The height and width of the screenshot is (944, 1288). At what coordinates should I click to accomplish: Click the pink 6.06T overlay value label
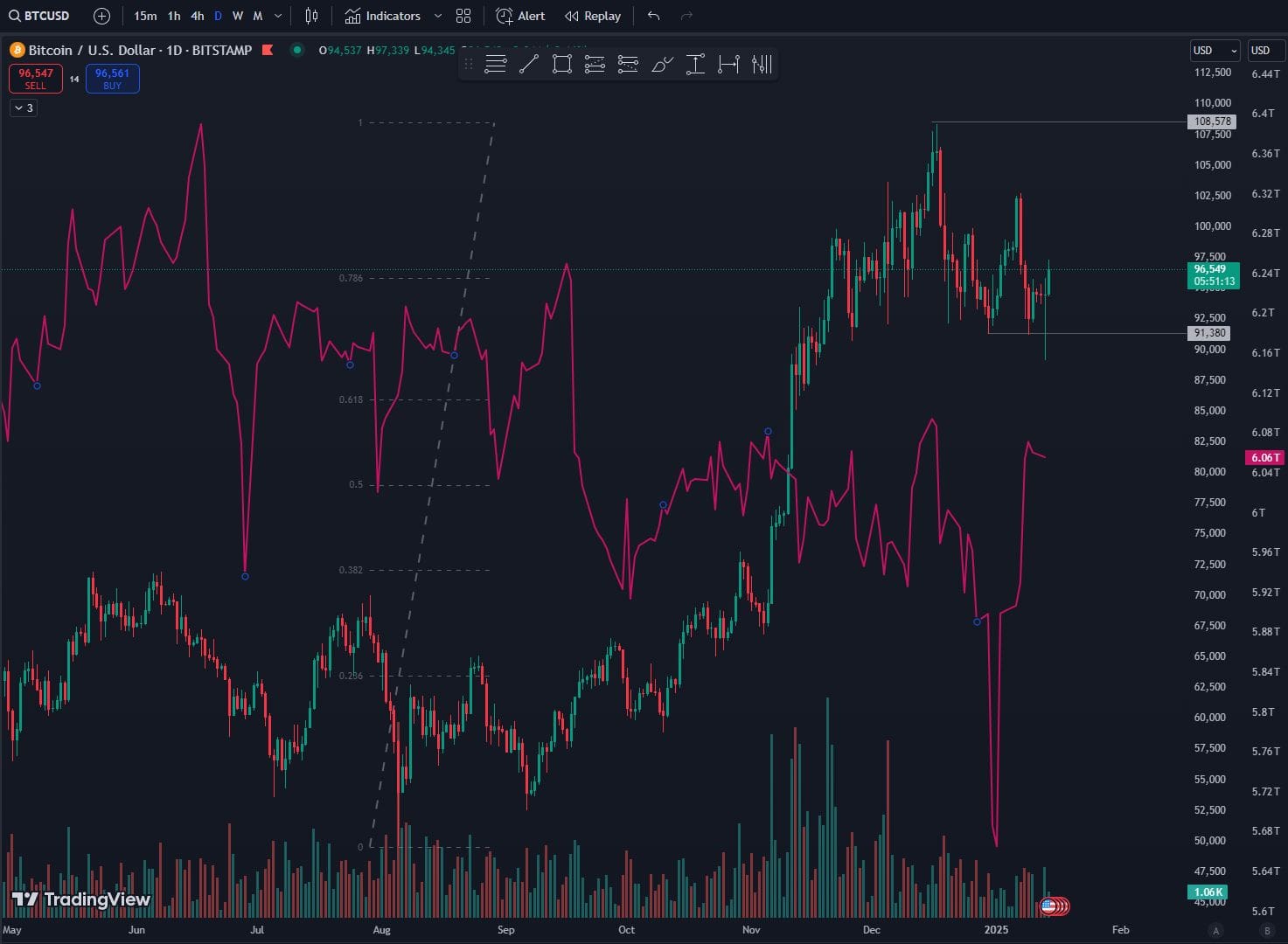click(x=1264, y=457)
